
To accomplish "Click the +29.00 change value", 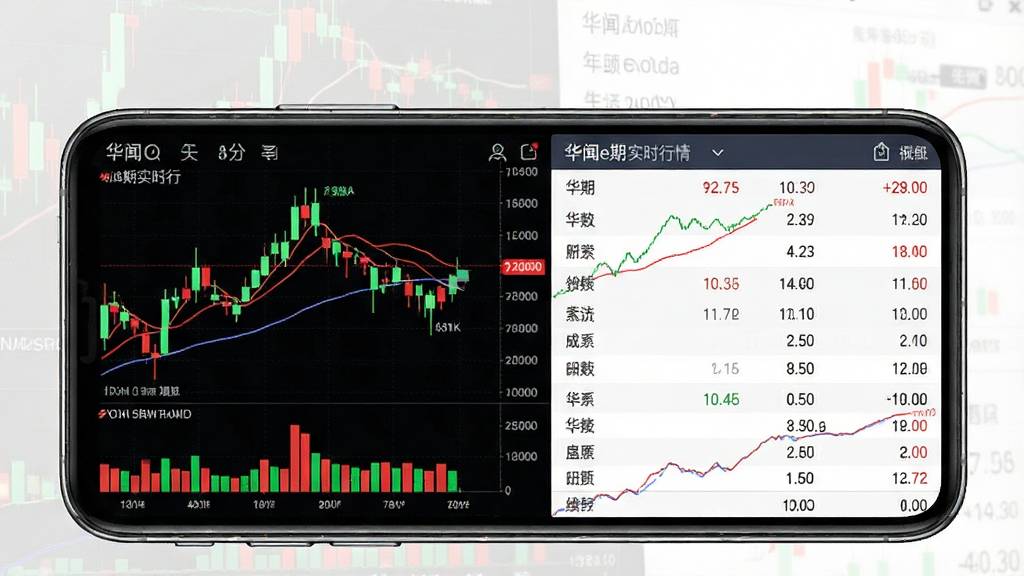I will point(904,188).
